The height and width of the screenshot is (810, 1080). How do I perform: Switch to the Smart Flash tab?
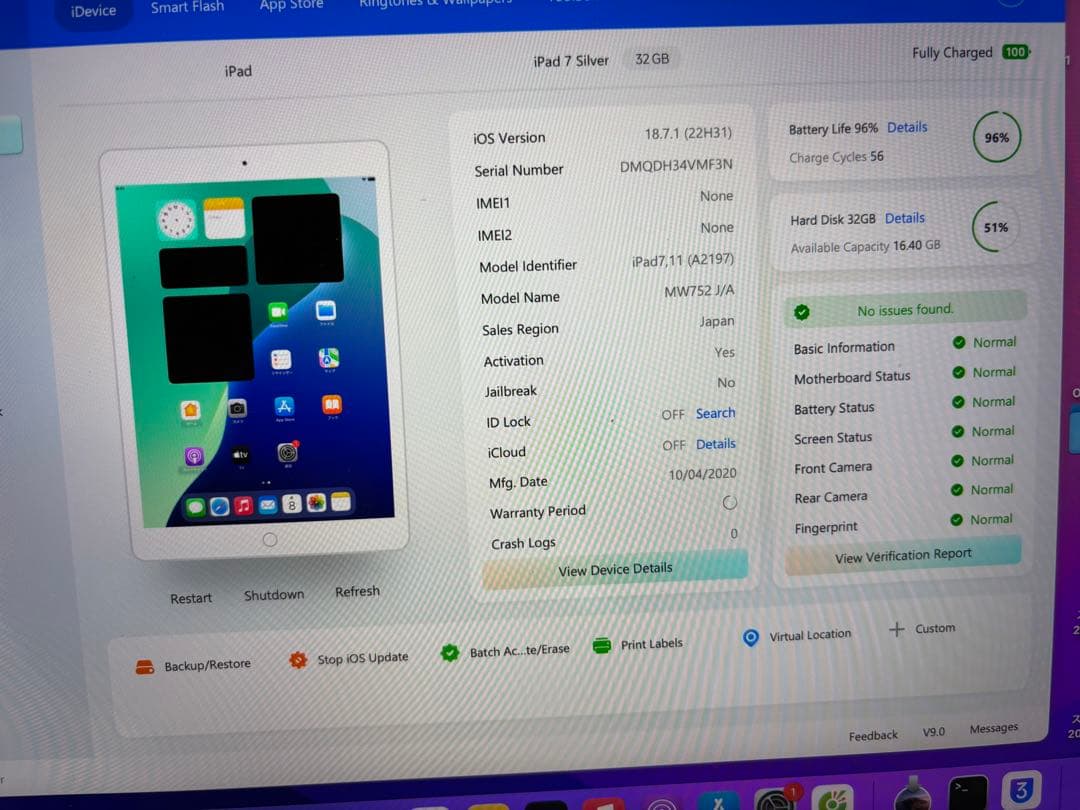[x=186, y=8]
